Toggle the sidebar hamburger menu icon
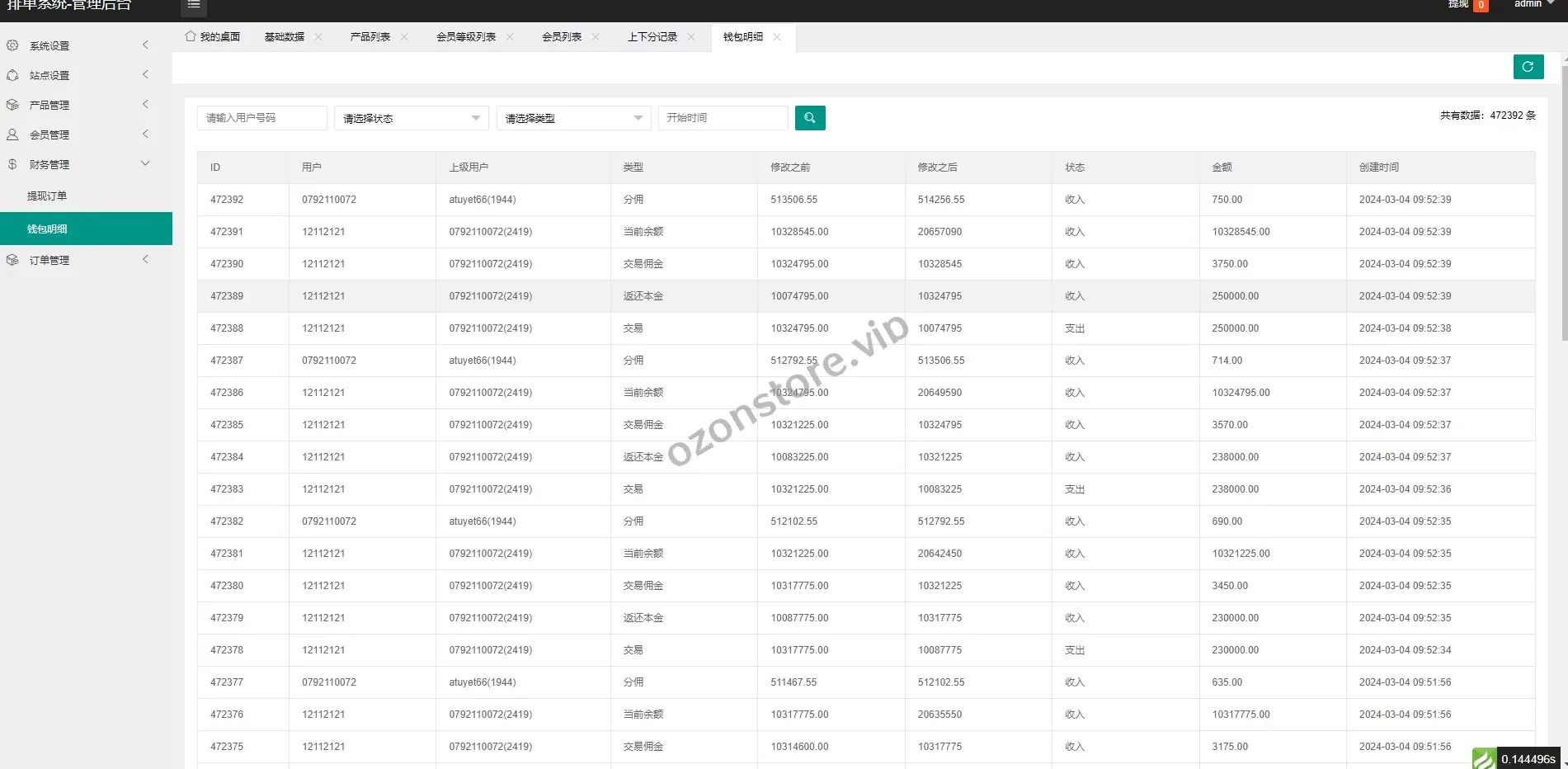 pos(194,5)
